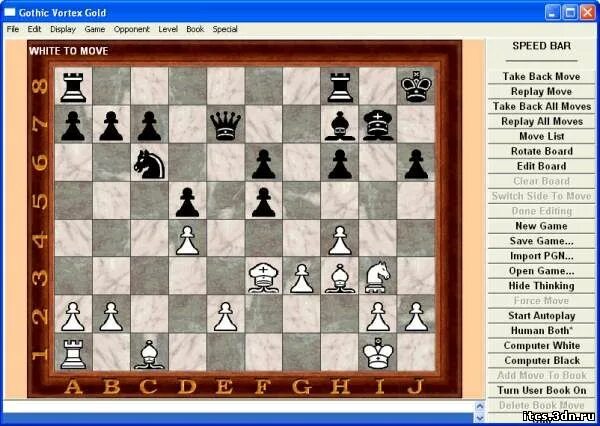The width and height of the screenshot is (600, 426).
Task: Click the black knight on C6
Action: 149,164
